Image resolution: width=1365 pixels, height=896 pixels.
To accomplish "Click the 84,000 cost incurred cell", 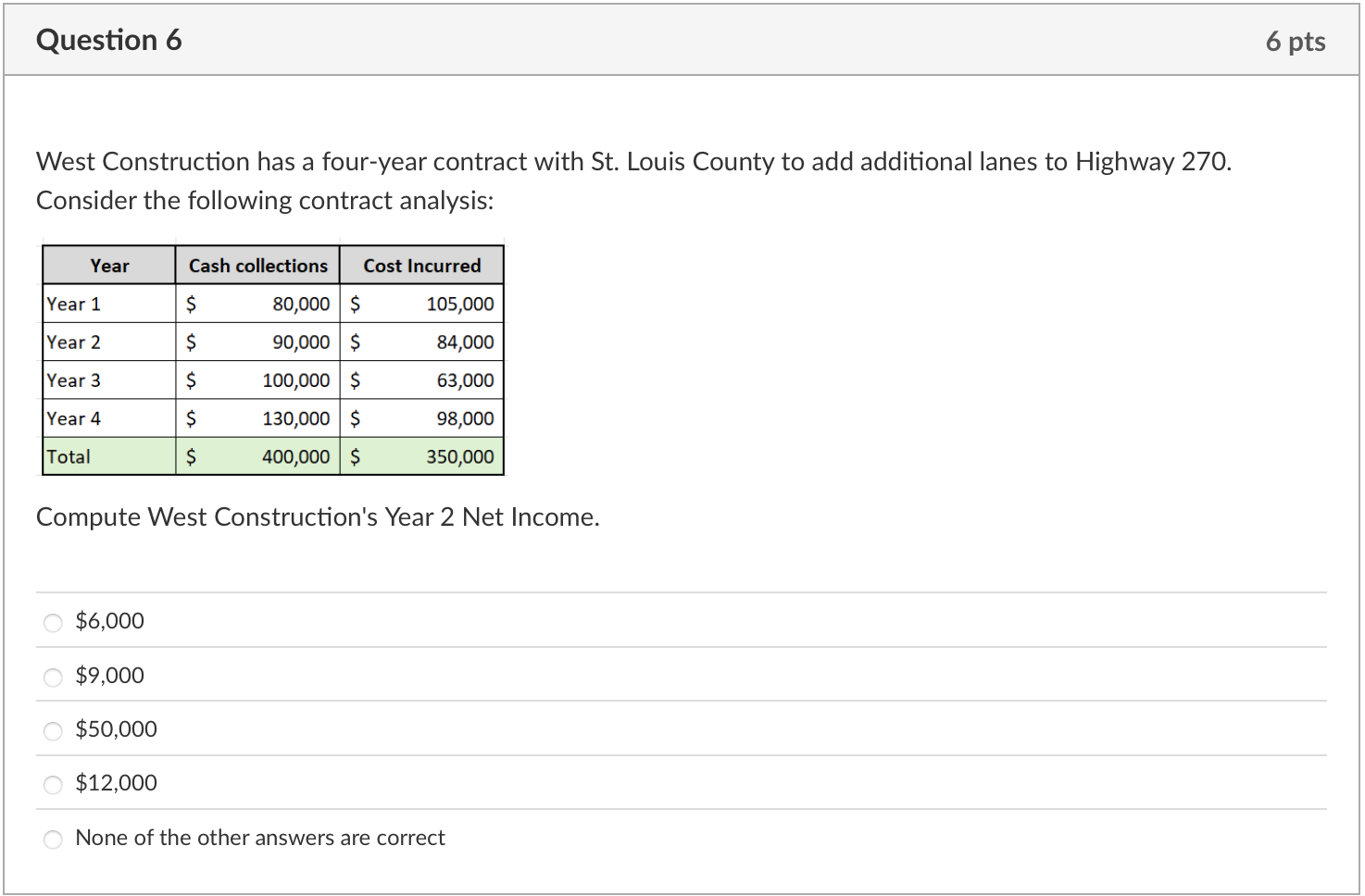I will point(422,342).
